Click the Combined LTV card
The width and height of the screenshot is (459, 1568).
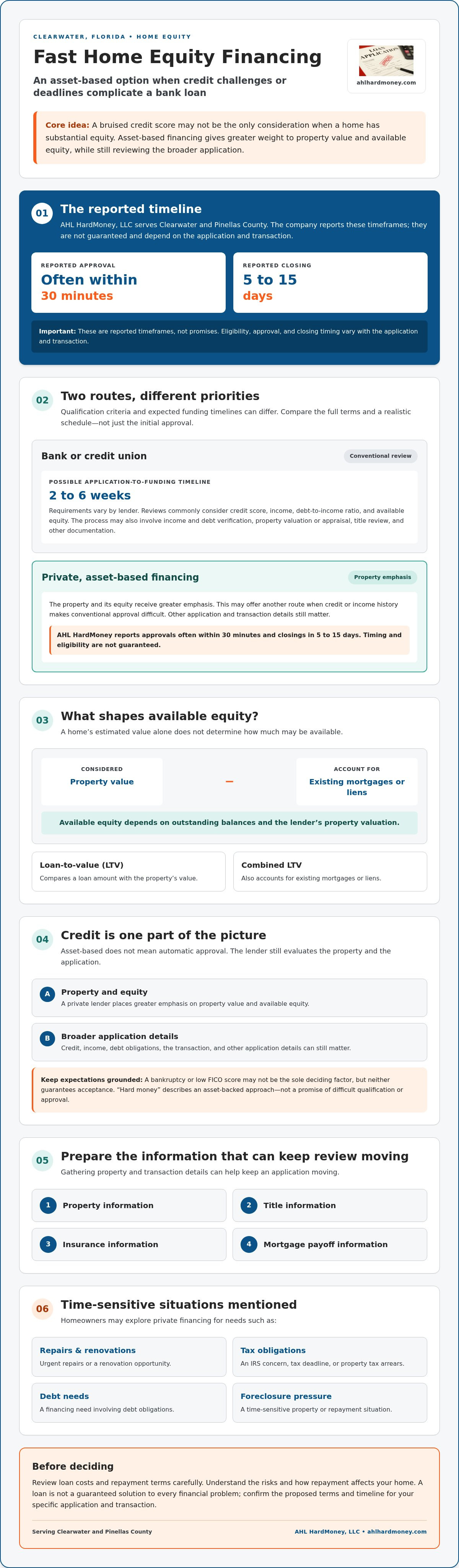[x=330, y=872]
